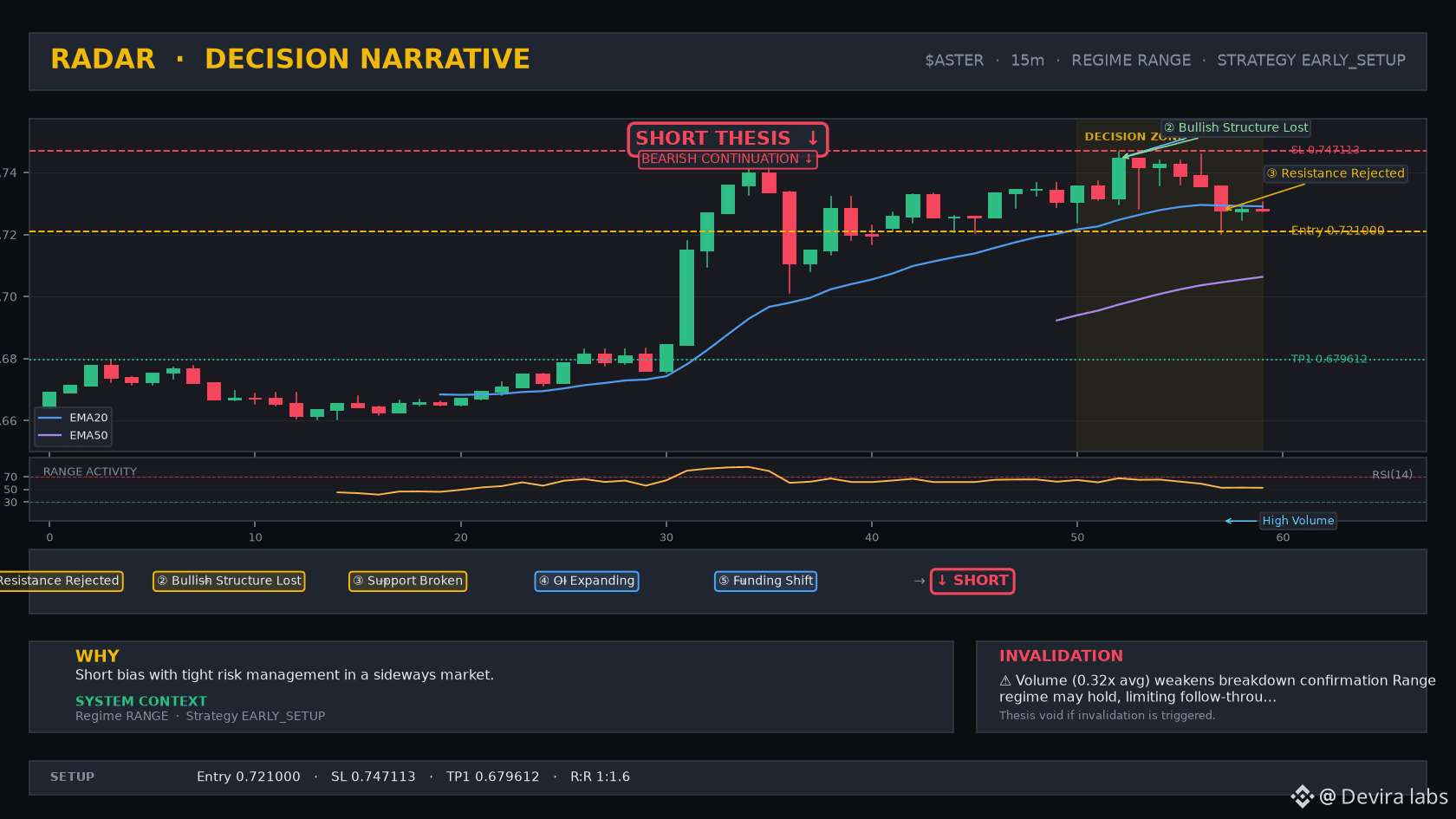
Task: Click the R:R 1:1.6 value
Action: (600, 777)
